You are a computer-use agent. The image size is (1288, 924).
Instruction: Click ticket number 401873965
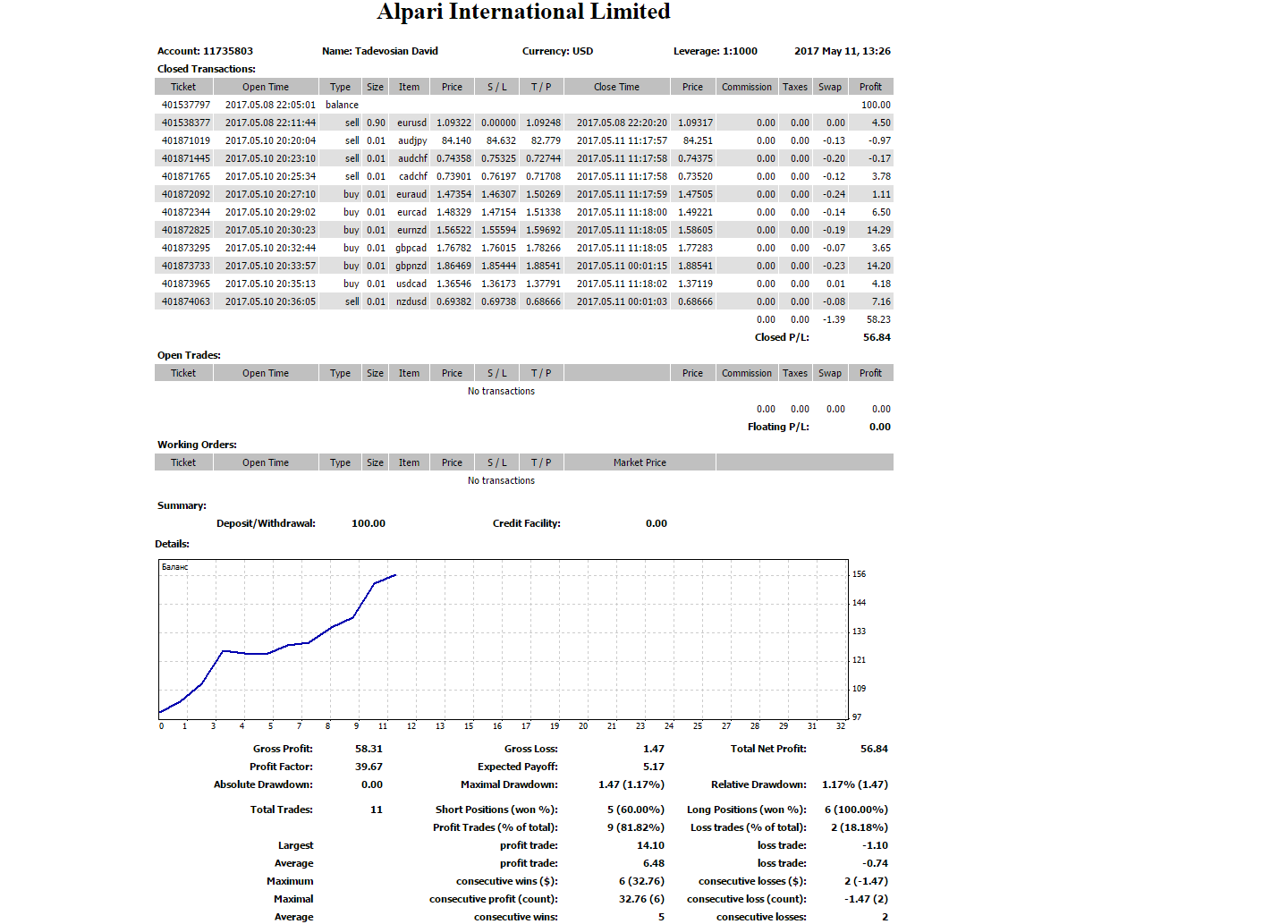pos(186,284)
